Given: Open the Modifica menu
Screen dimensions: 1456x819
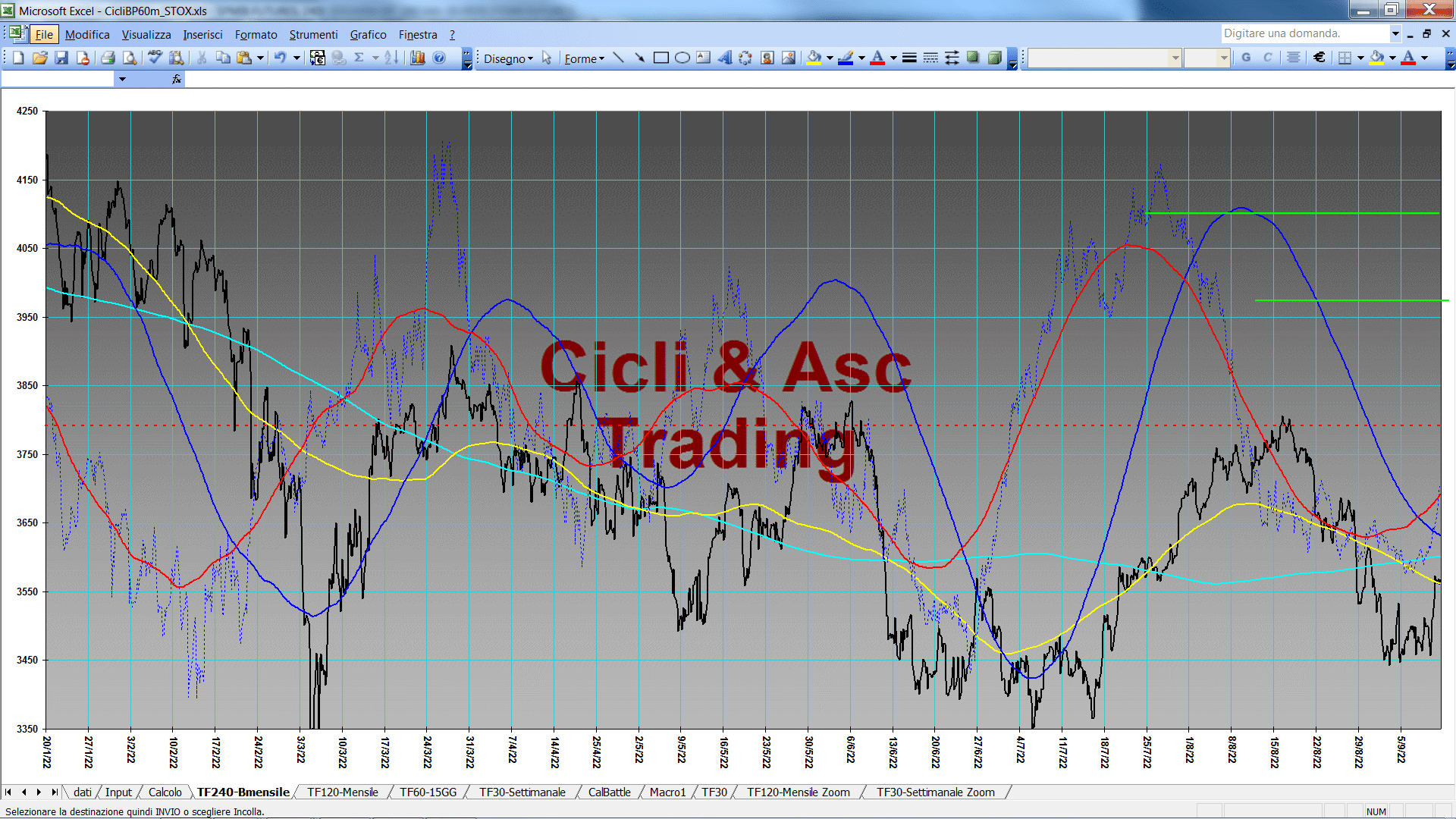Looking at the screenshot, I should [x=87, y=35].
